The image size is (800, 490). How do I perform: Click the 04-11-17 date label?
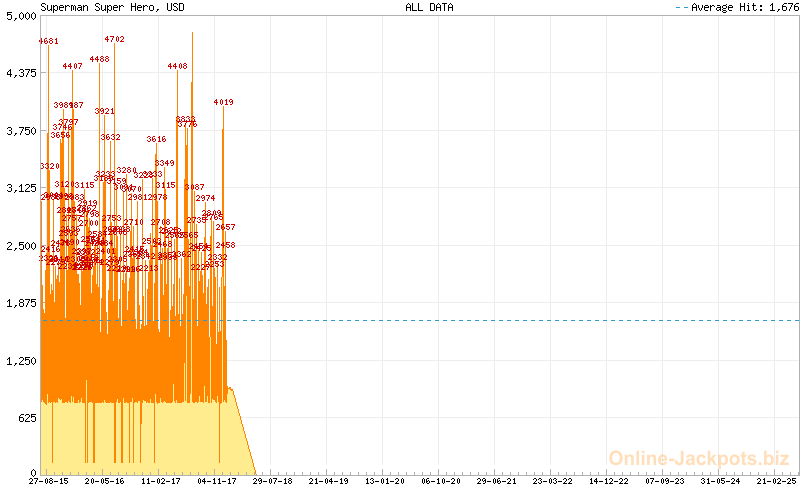tap(217, 481)
